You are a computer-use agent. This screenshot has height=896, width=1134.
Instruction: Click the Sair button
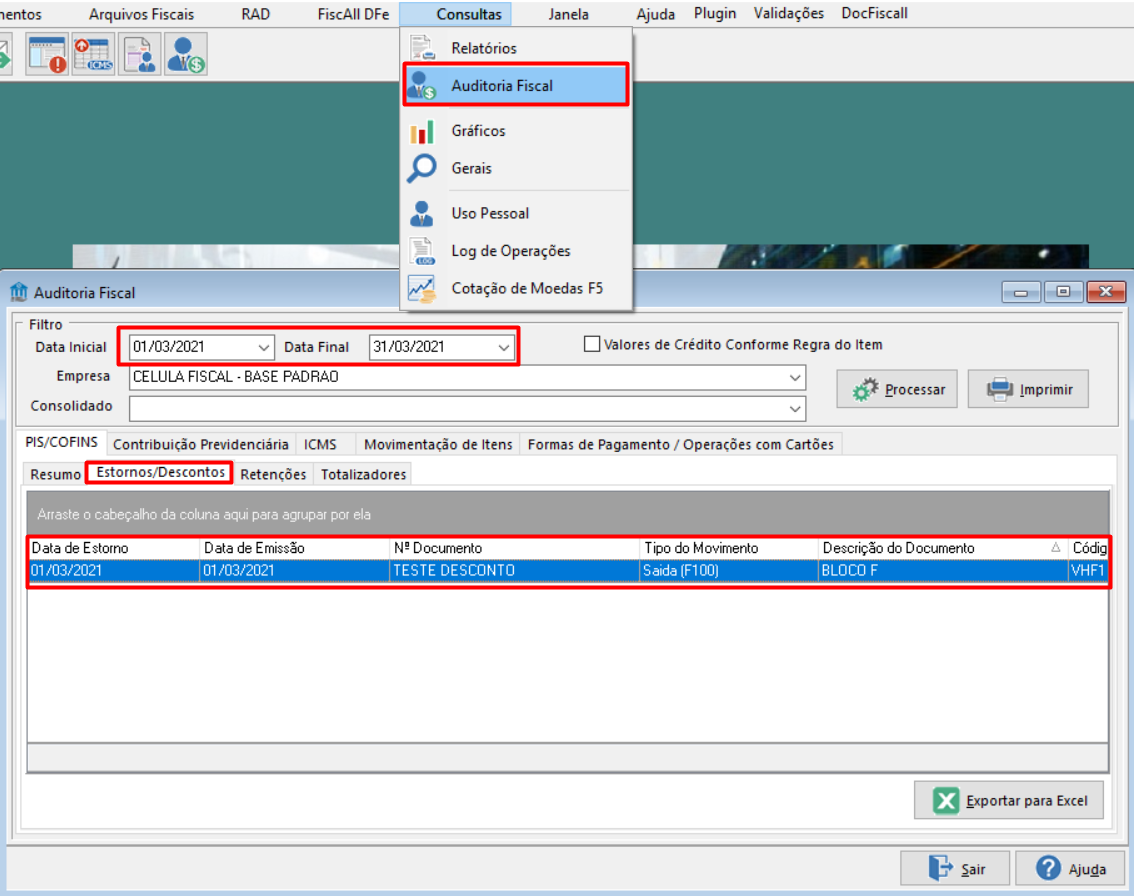pos(955,869)
